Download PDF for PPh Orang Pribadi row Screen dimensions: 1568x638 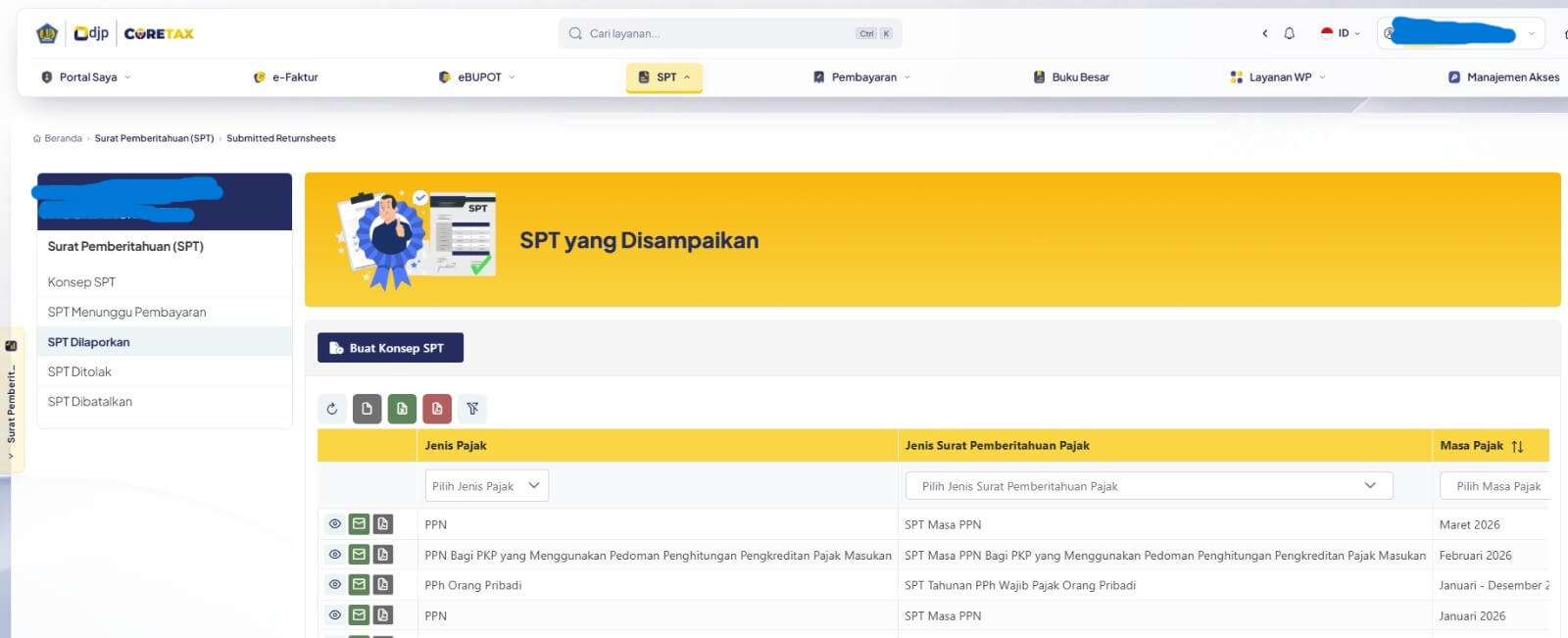383,585
